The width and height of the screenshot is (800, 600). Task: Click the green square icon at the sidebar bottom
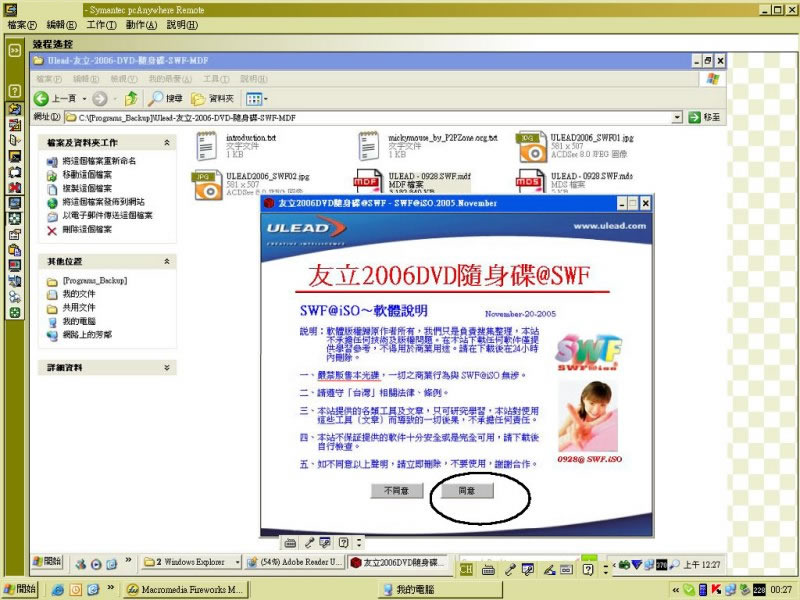coord(14,313)
